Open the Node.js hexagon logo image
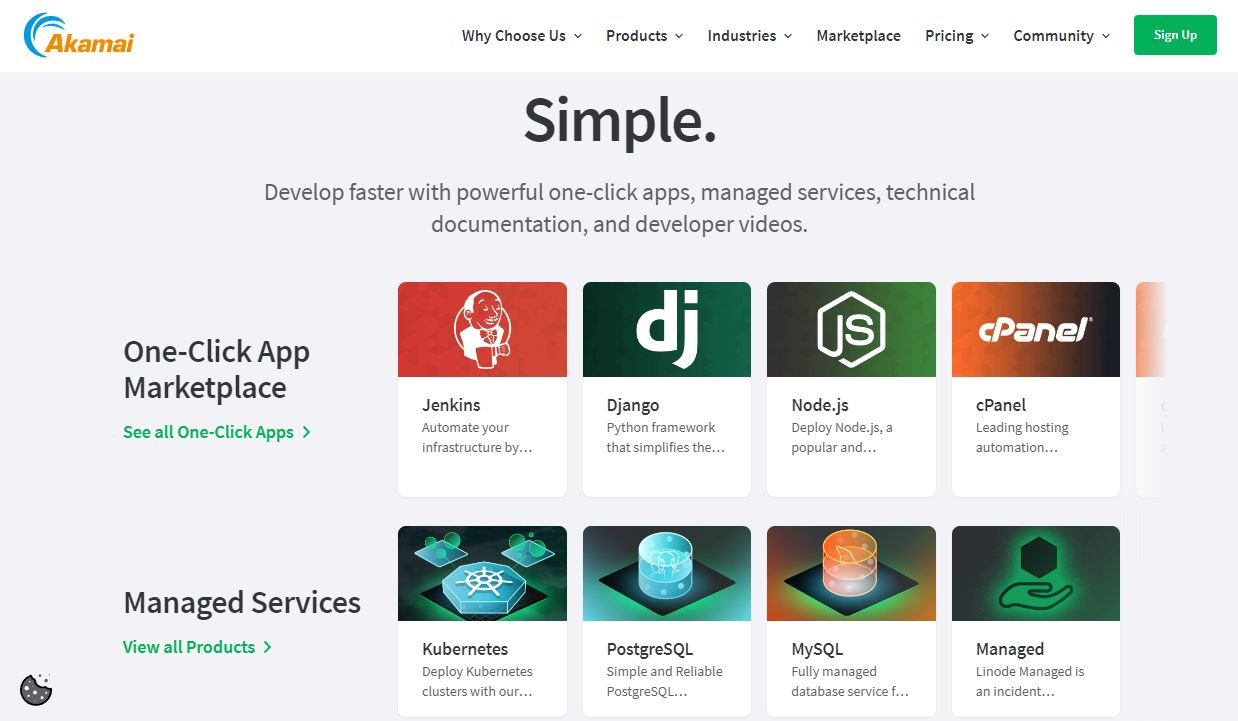Screen dimensions: 1238x721 click(851, 329)
